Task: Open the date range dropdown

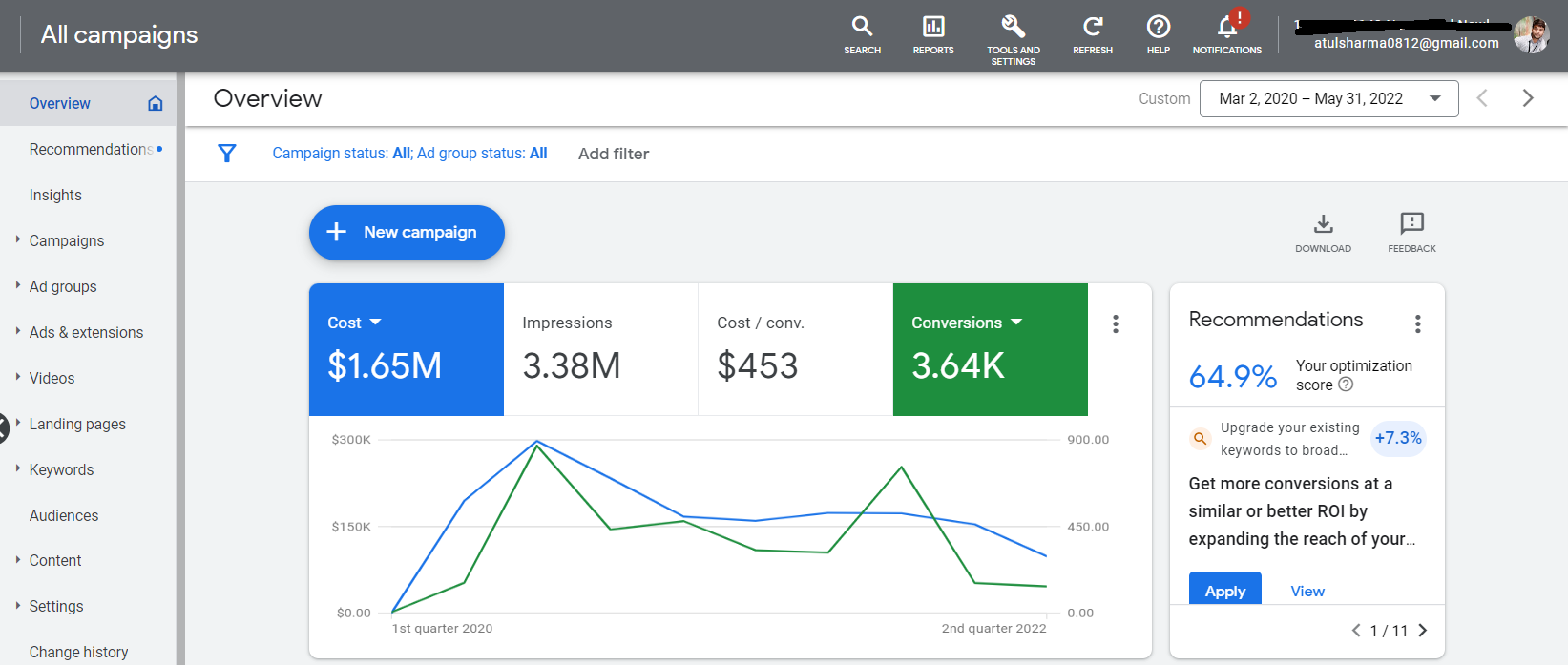Action: (1329, 99)
